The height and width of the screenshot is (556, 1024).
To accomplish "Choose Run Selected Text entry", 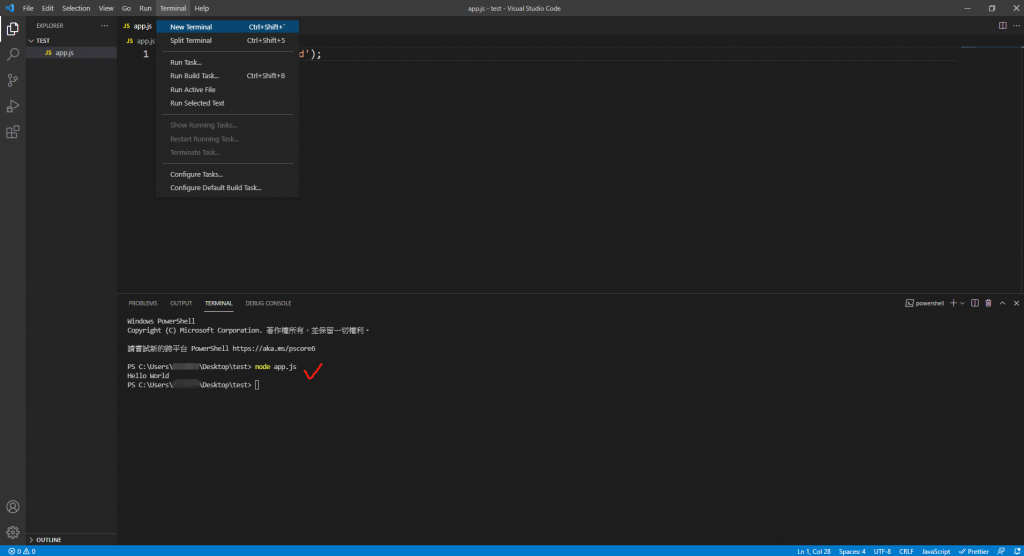I will [227, 103].
